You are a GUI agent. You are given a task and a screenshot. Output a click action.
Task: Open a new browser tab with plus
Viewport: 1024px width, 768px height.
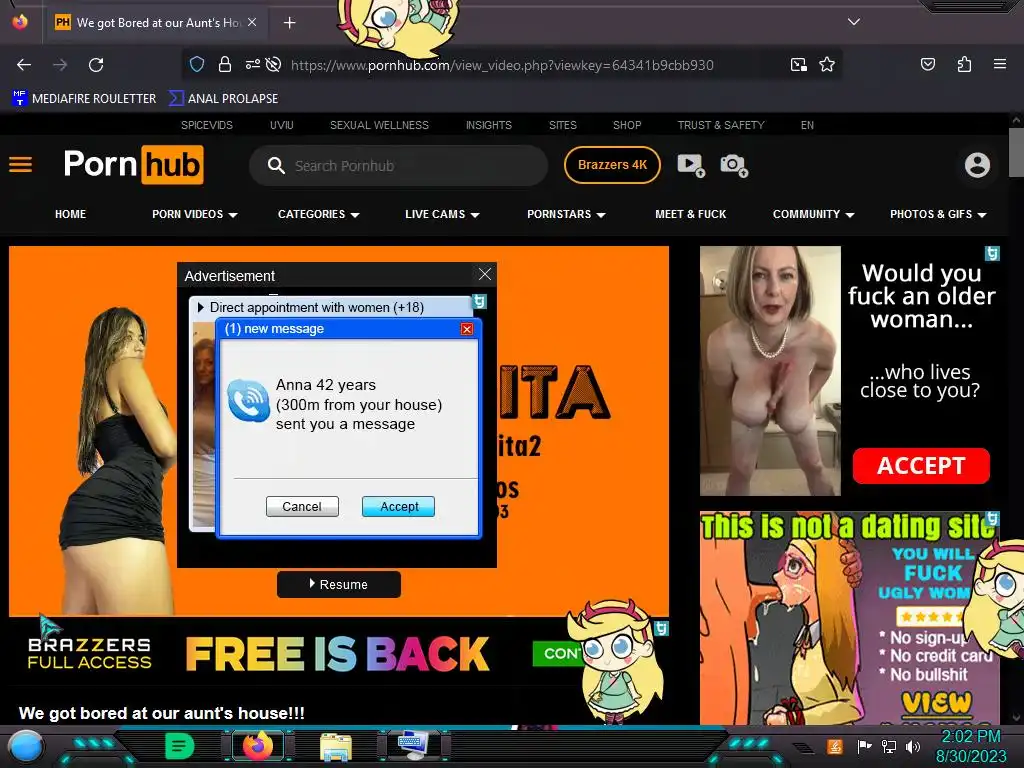tap(289, 23)
